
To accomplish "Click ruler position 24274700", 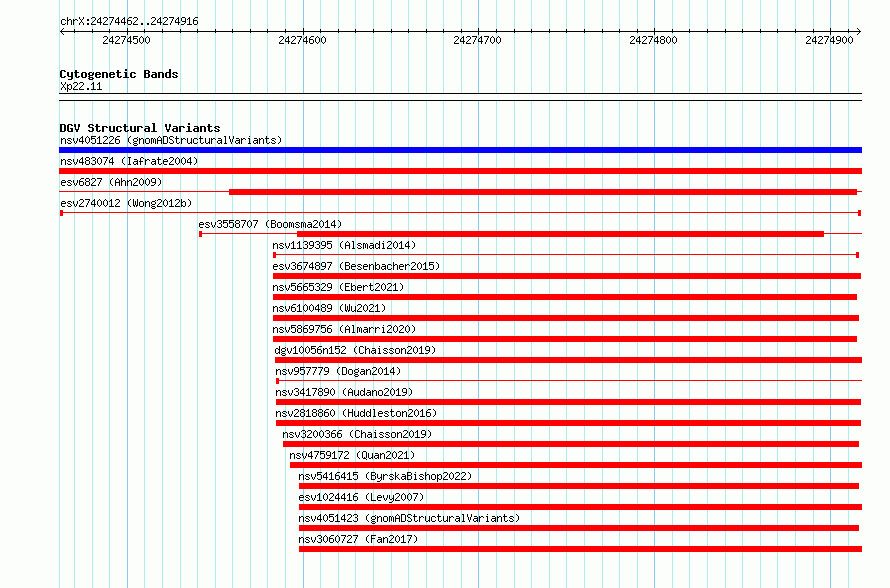I will (x=477, y=40).
